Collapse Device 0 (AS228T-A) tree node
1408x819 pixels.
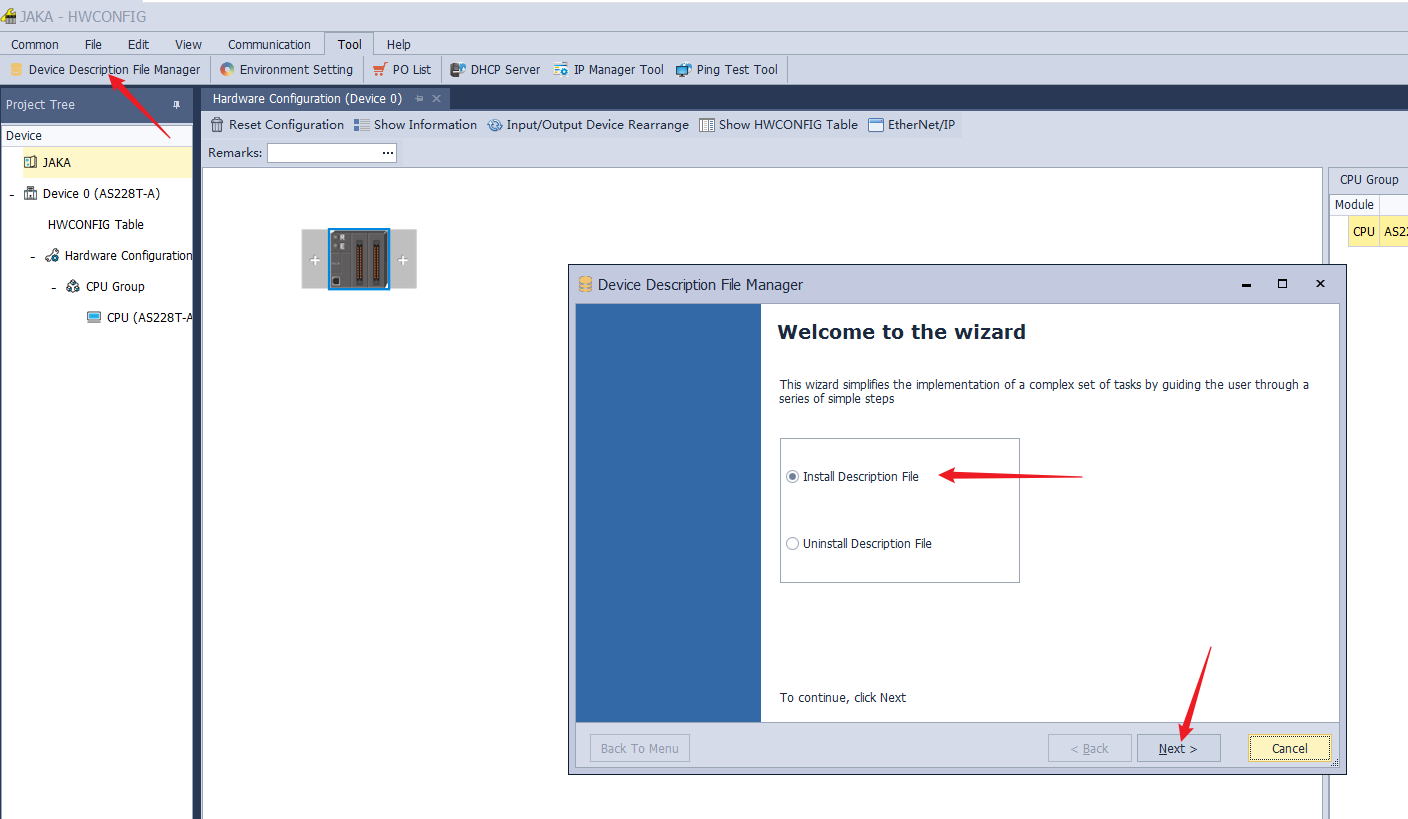point(12,194)
